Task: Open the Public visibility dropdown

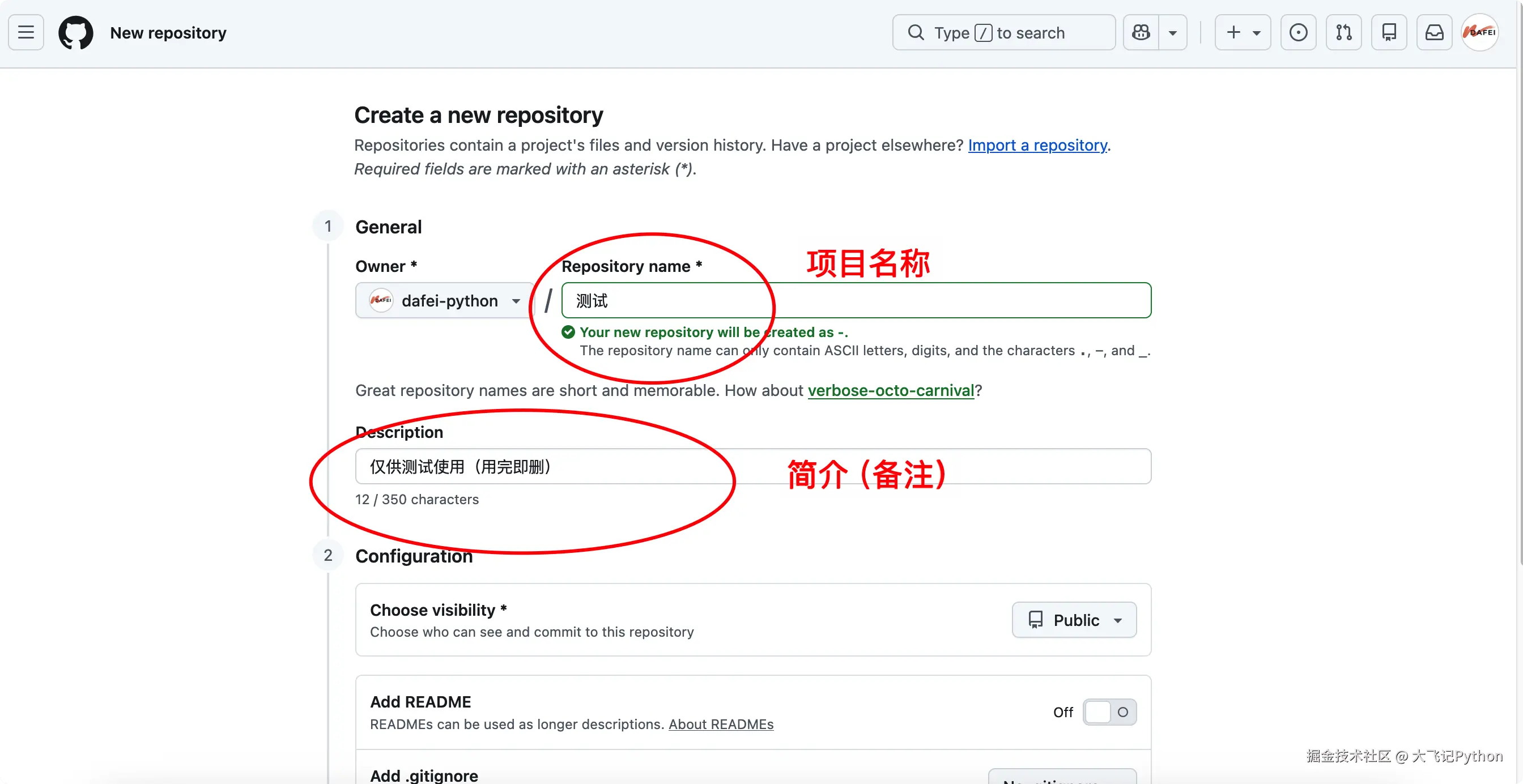Action: pyautogui.click(x=1074, y=620)
